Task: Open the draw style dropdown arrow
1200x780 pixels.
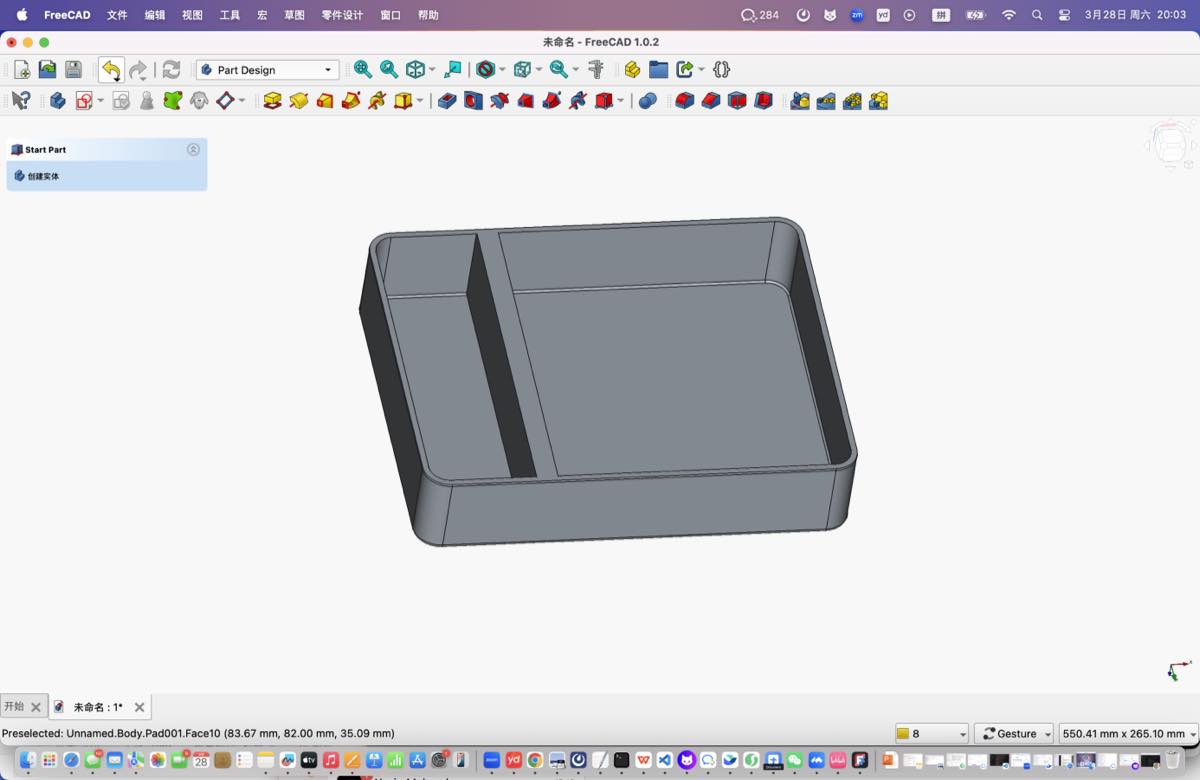Action: pyautogui.click(x=502, y=70)
